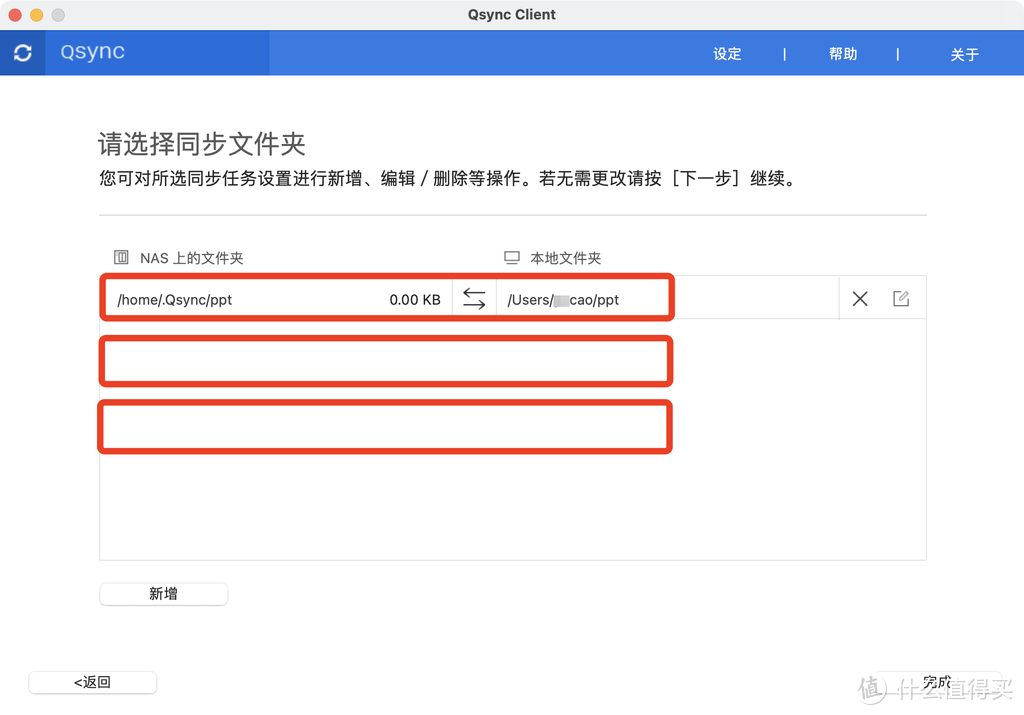
Task: Click <返回 to go back
Action: click(x=92, y=682)
